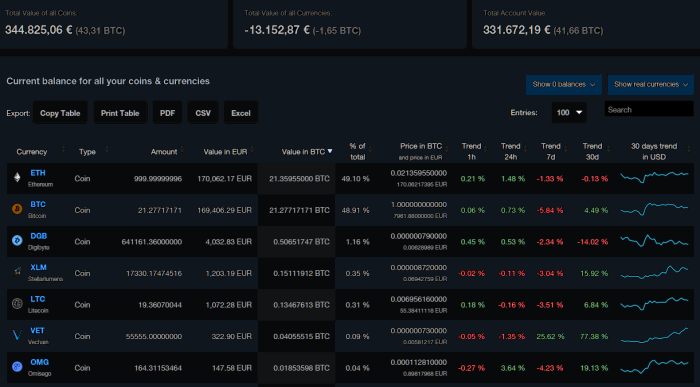Click the Digibyte coin icon
Image resolution: width=700 pixels, height=387 pixels.
point(17,241)
